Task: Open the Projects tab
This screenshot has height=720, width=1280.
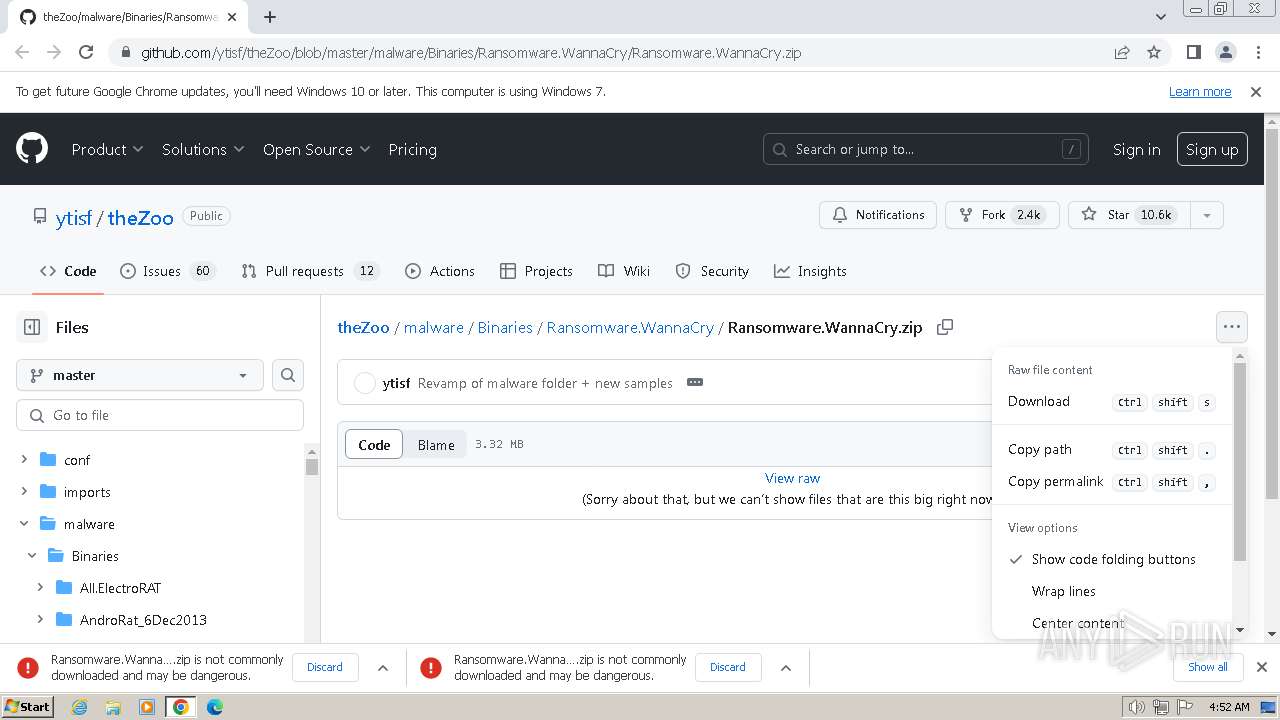Action: pyautogui.click(x=536, y=271)
